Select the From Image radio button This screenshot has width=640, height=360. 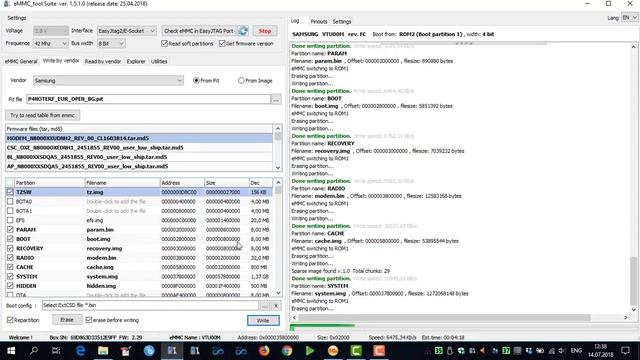pyautogui.click(x=241, y=81)
